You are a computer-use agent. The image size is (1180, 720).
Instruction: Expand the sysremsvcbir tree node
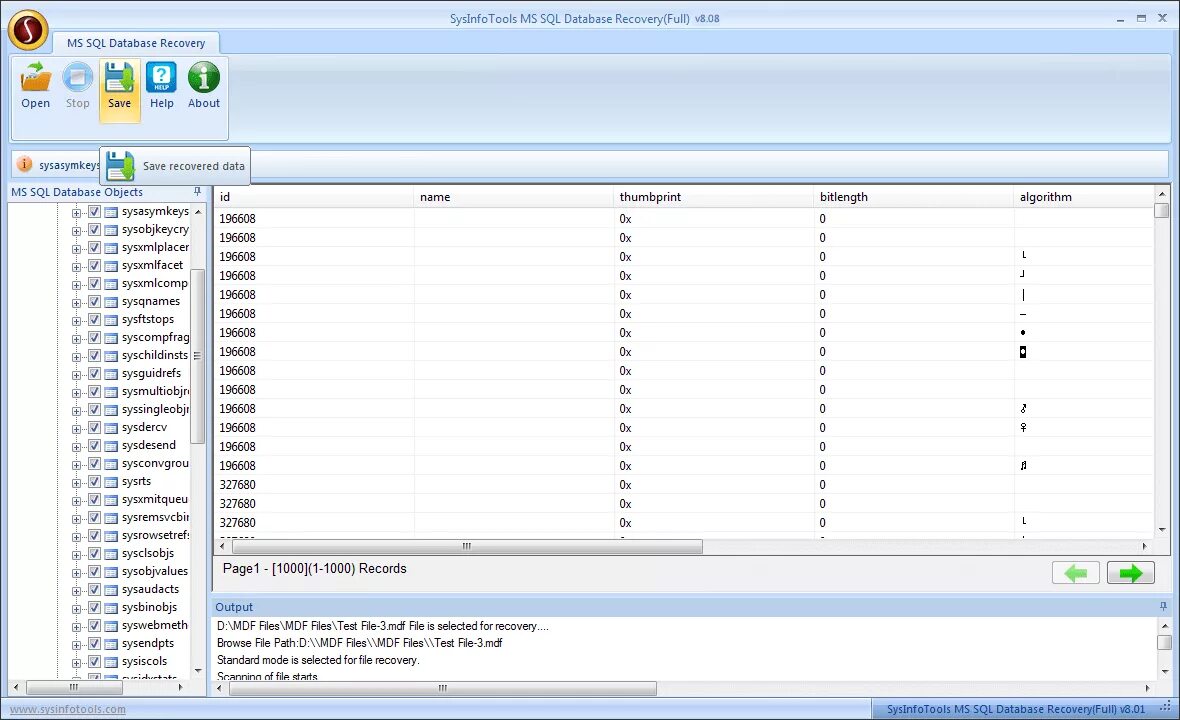tap(76, 519)
